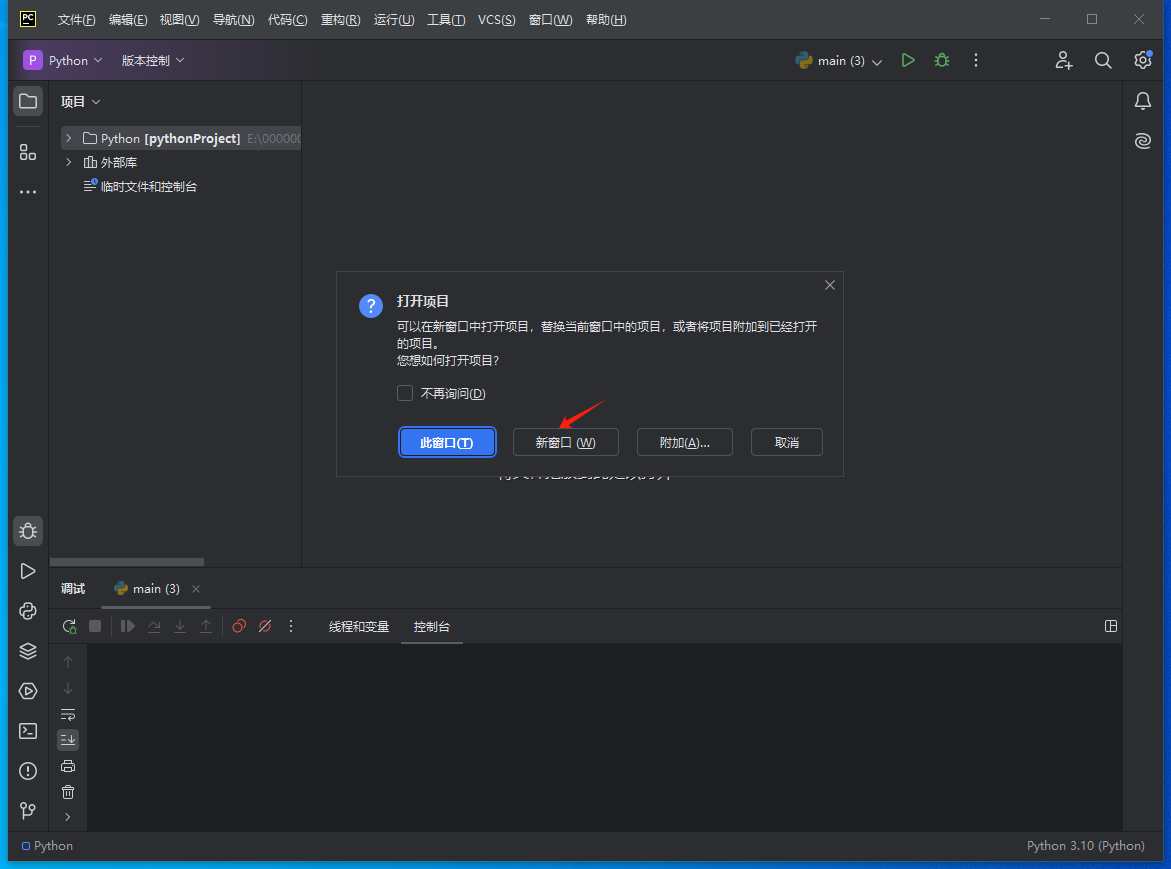Viewport: 1171px width, 869px height.
Task: Toggle scroll to end of console
Action: [68, 740]
